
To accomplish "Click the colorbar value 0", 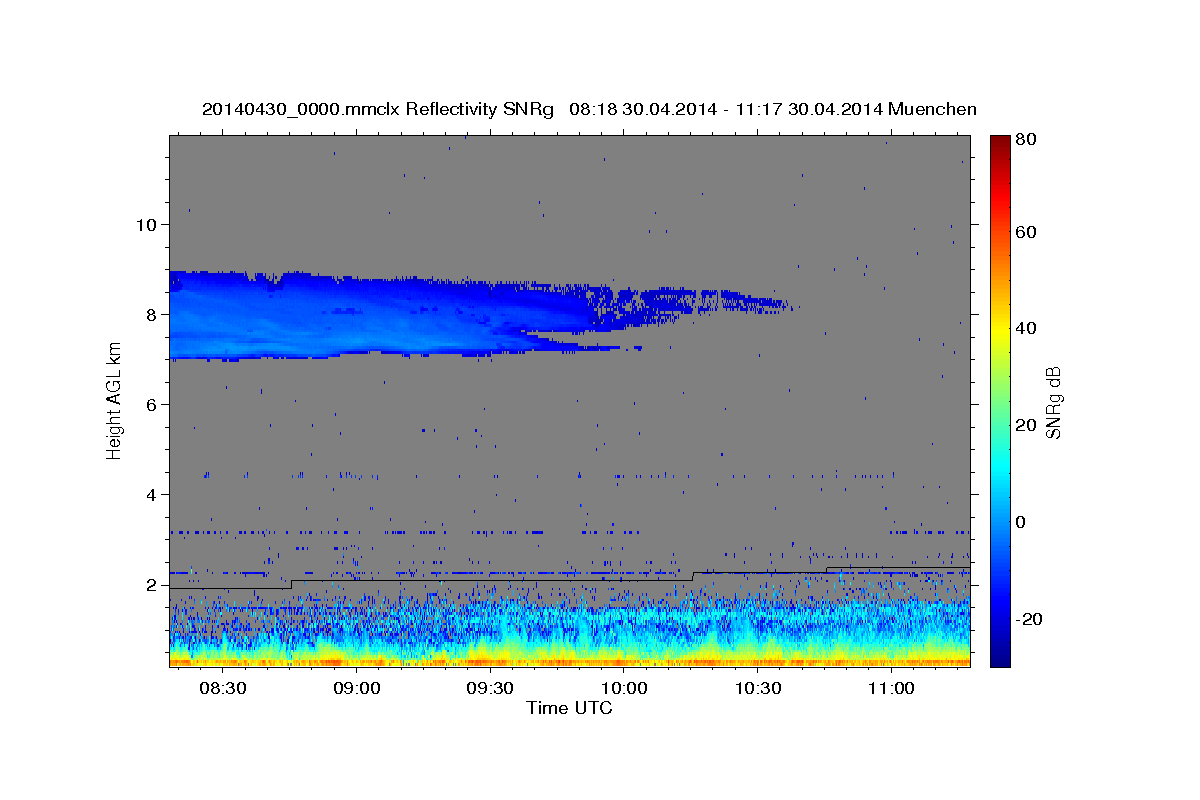I will (x=1021, y=522).
